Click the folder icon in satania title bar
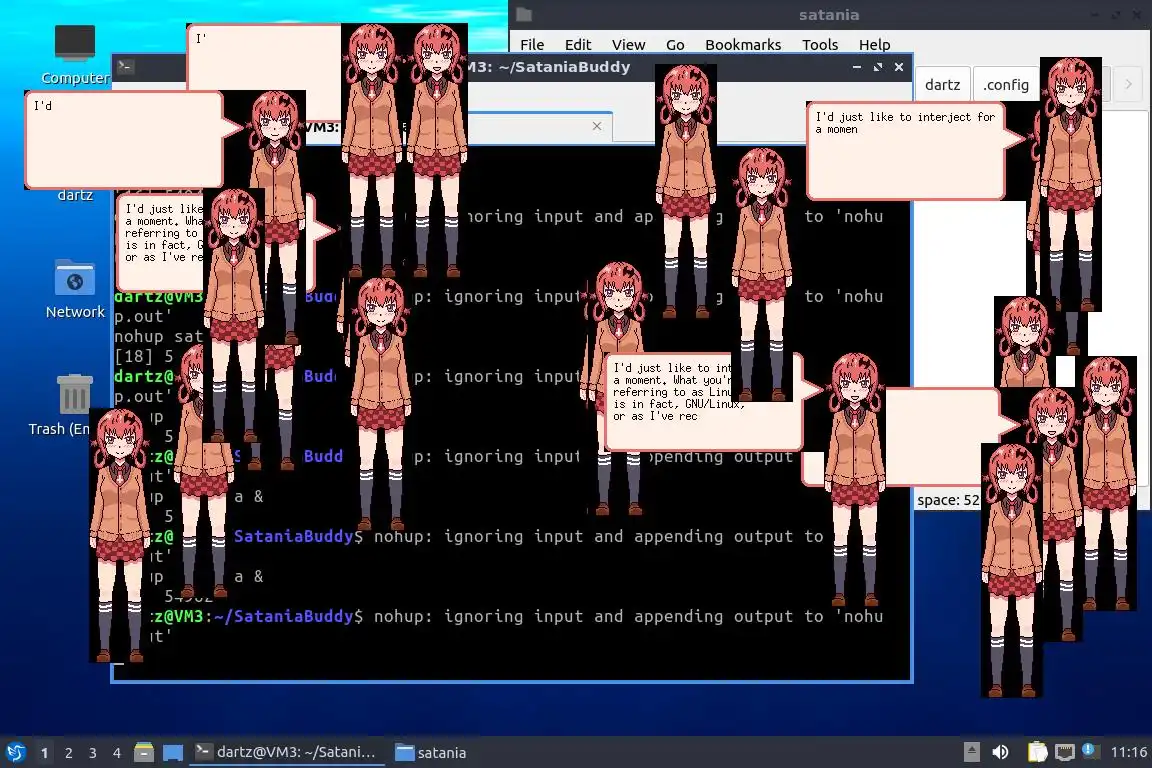1152x768 pixels. (x=524, y=15)
